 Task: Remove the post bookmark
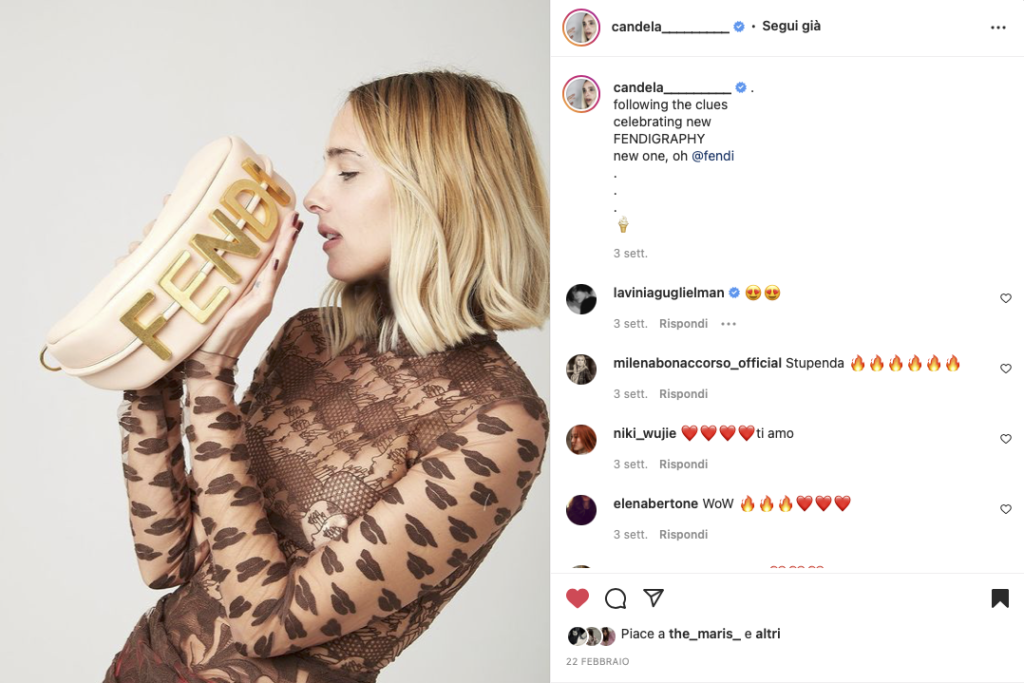(x=1000, y=598)
